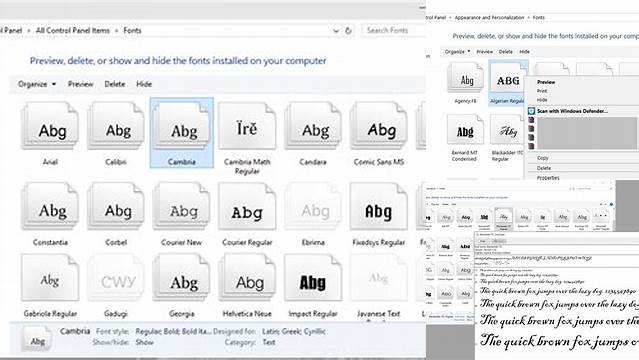Click Hide in main window toolbar
This screenshot has height=360, width=639.
click(x=144, y=84)
